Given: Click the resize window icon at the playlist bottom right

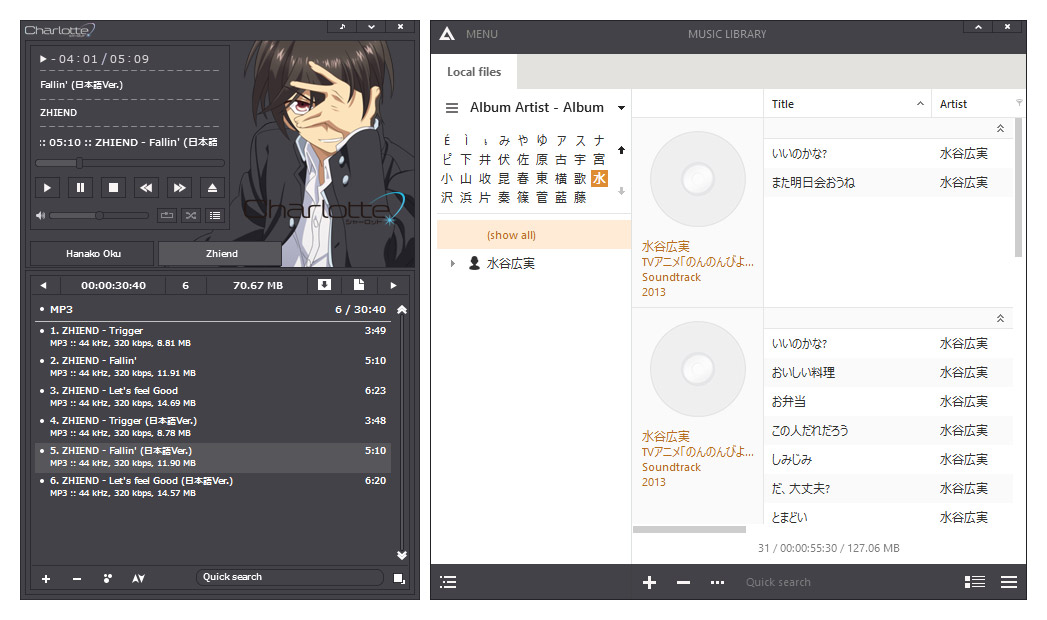Looking at the screenshot, I should coord(399,579).
